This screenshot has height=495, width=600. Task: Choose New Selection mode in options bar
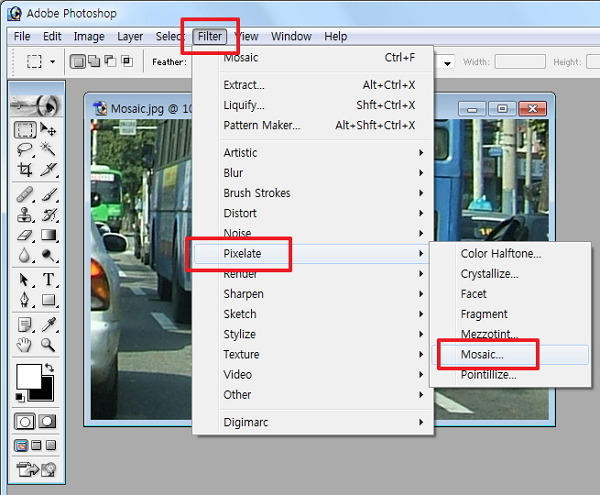click(78, 61)
